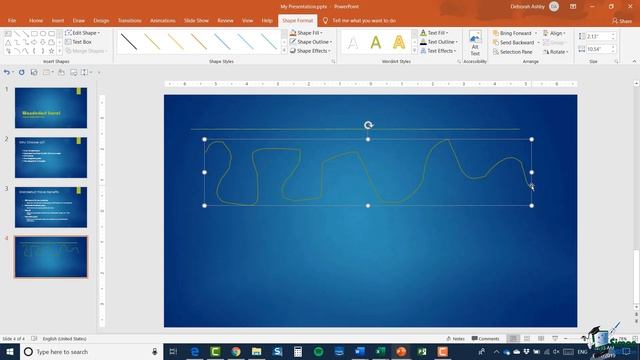
Task: Collapse the ribbon
Action: point(634,62)
